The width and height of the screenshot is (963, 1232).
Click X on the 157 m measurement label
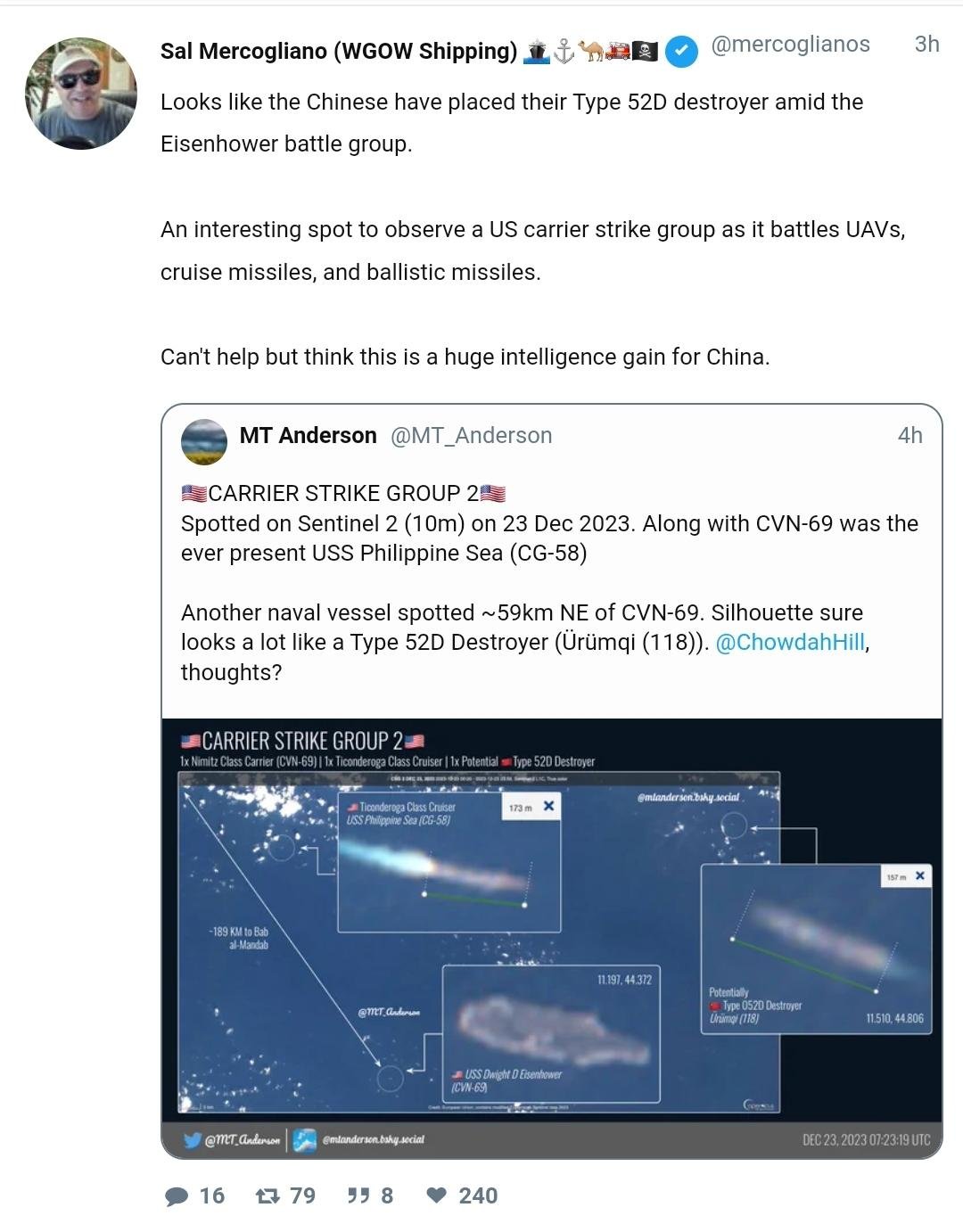pyautogui.click(x=919, y=876)
